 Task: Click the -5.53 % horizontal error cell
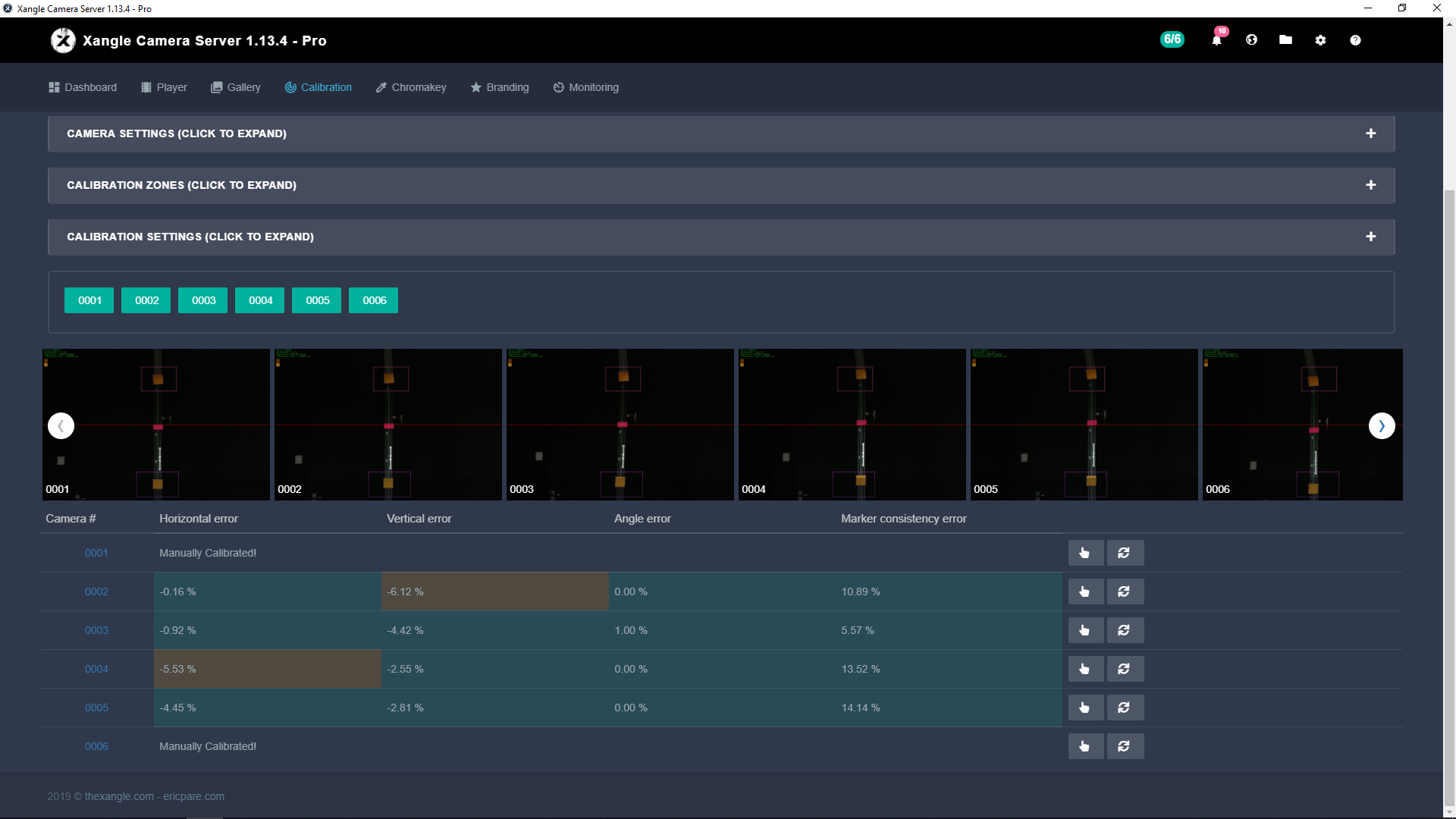268,669
